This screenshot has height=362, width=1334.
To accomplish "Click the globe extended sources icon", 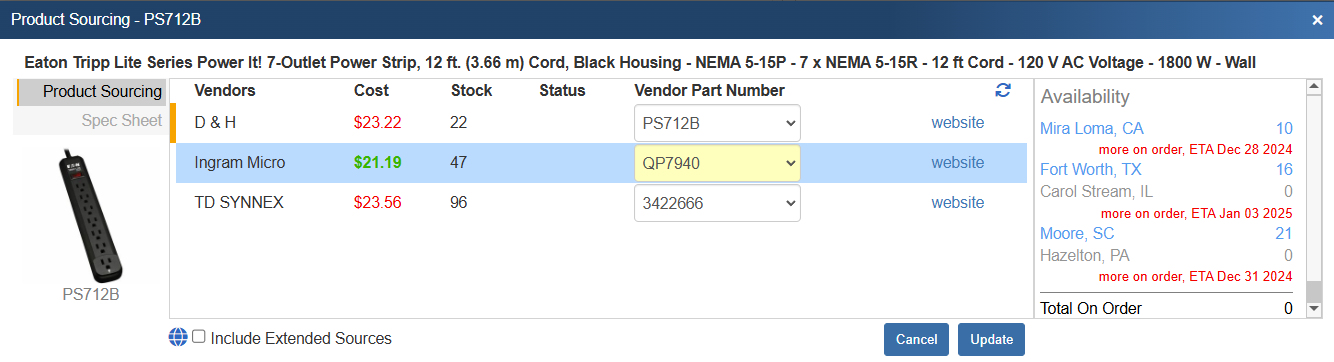I will [x=178, y=338].
